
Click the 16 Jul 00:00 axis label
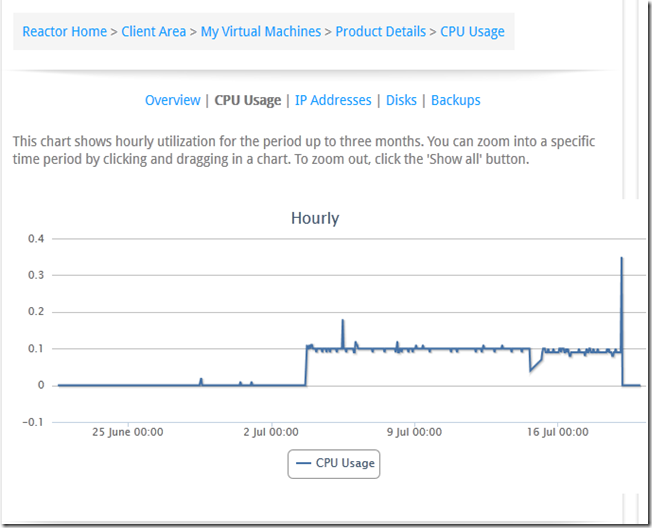pyautogui.click(x=558, y=432)
